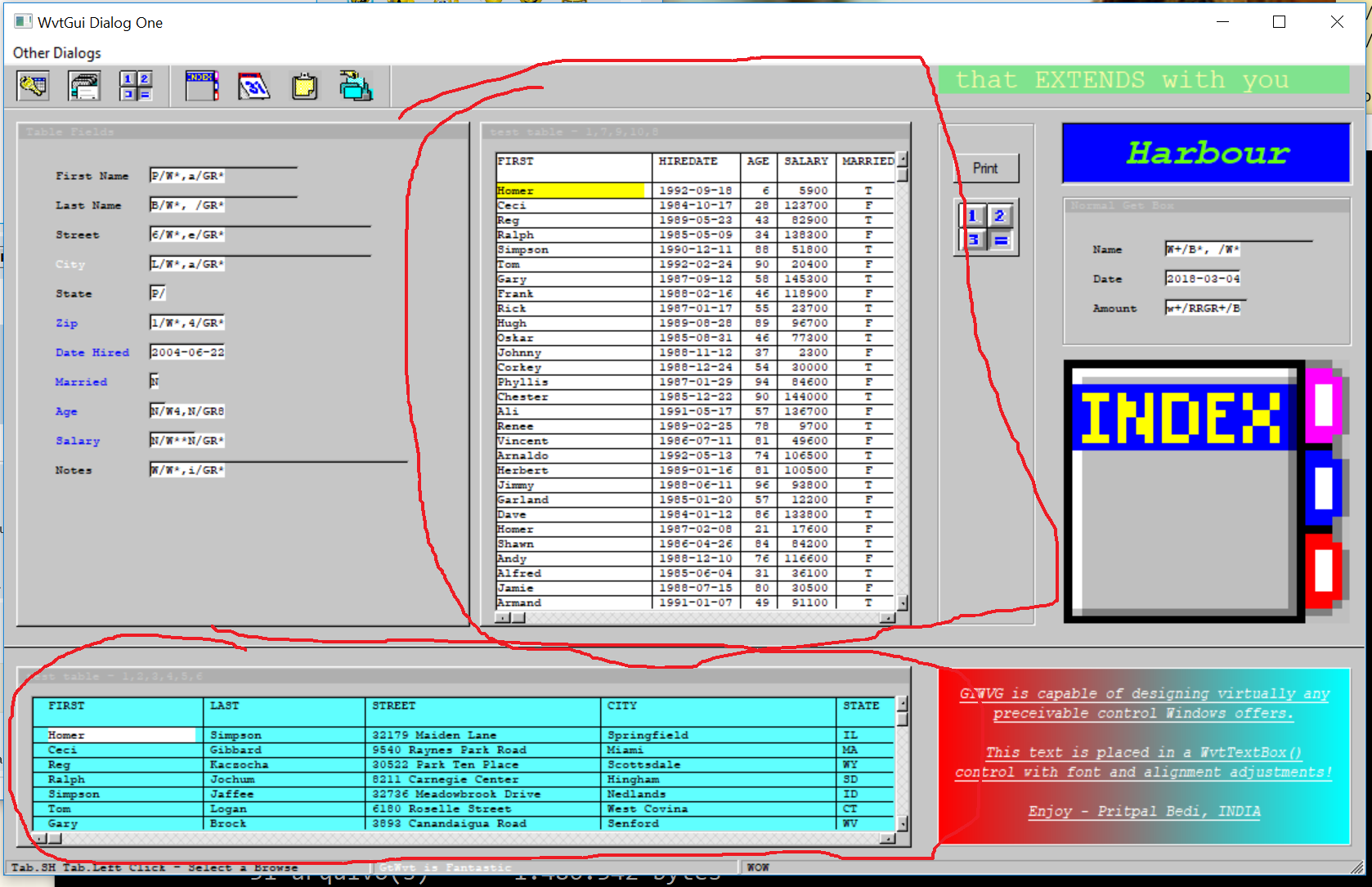
Task: Click the Chester table row
Action: pyautogui.click(x=697, y=396)
